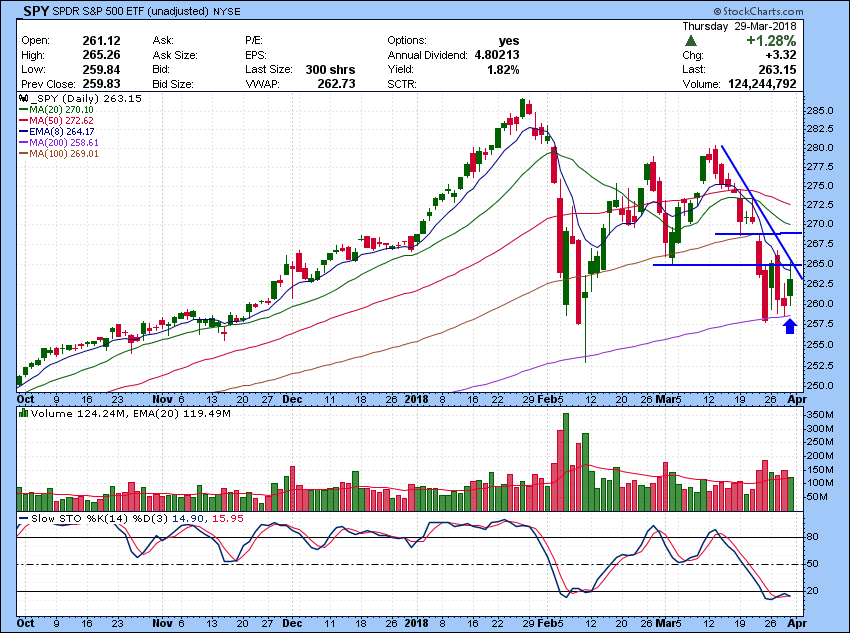The image size is (850, 633).
Task: Click the 200M volume axis label
Action: point(820,456)
